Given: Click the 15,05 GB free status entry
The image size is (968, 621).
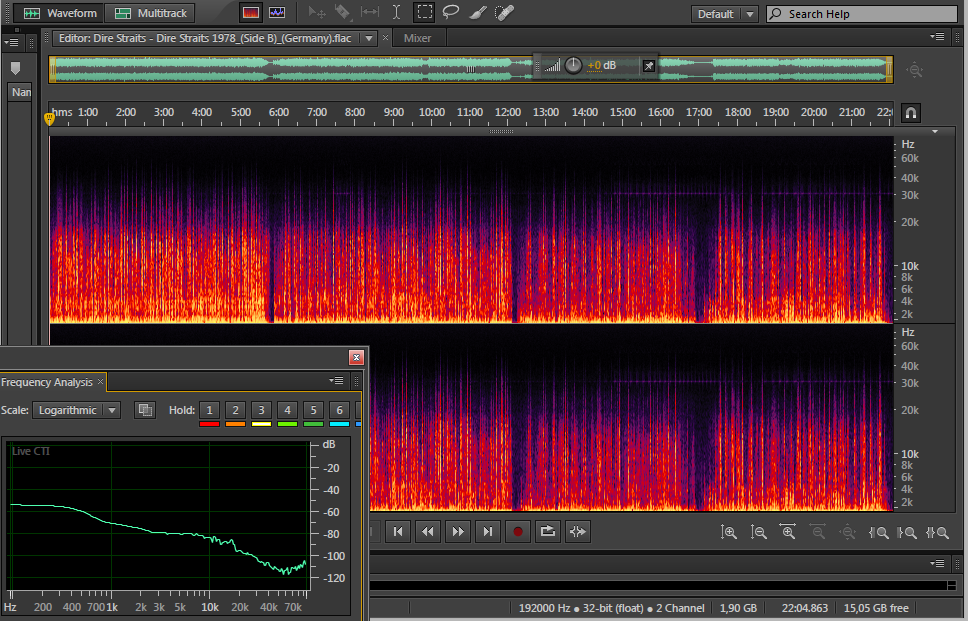Looking at the screenshot, I should click(876, 608).
